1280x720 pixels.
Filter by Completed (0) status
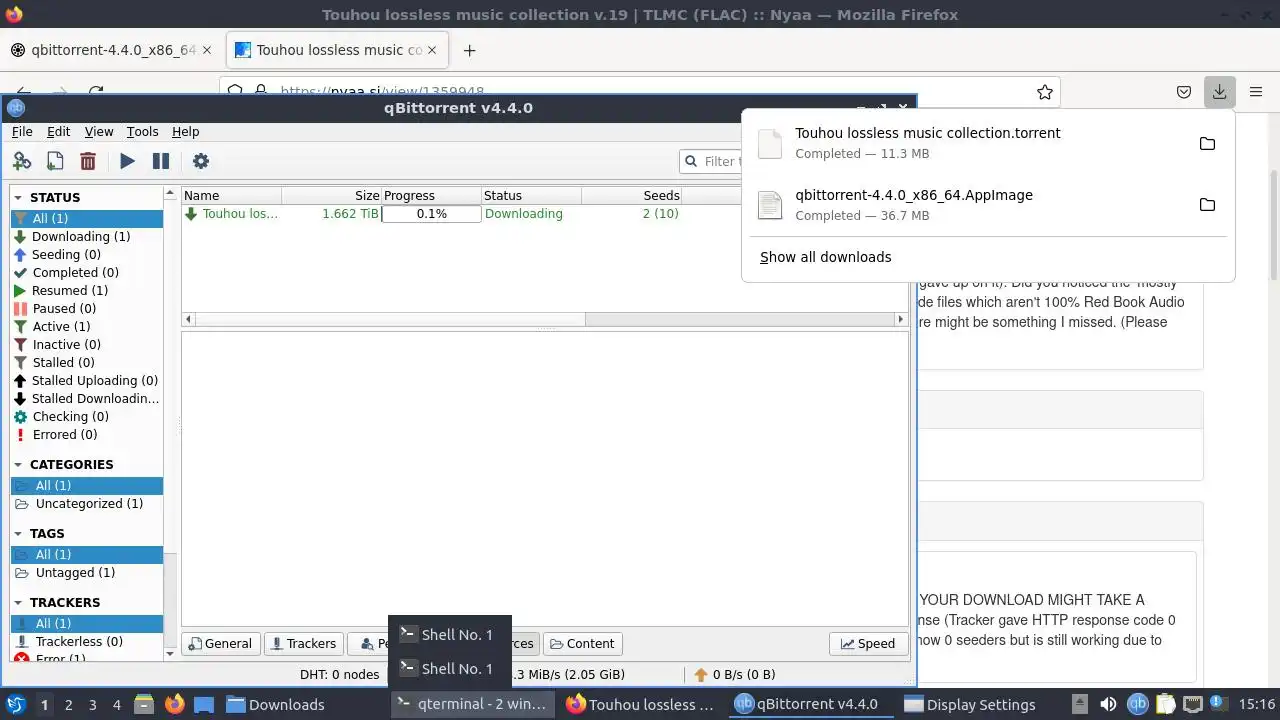pyautogui.click(x=87, y=272)
